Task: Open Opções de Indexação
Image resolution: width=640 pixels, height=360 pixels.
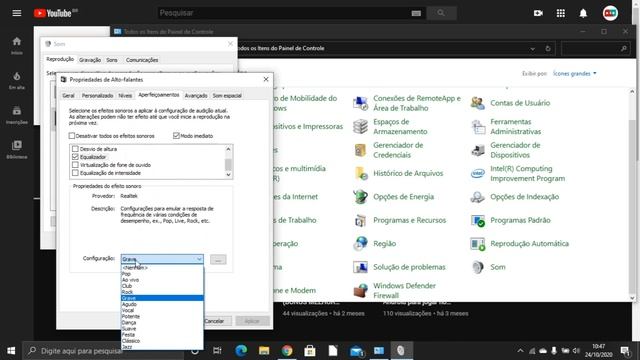Action: [x=515, y=197]
